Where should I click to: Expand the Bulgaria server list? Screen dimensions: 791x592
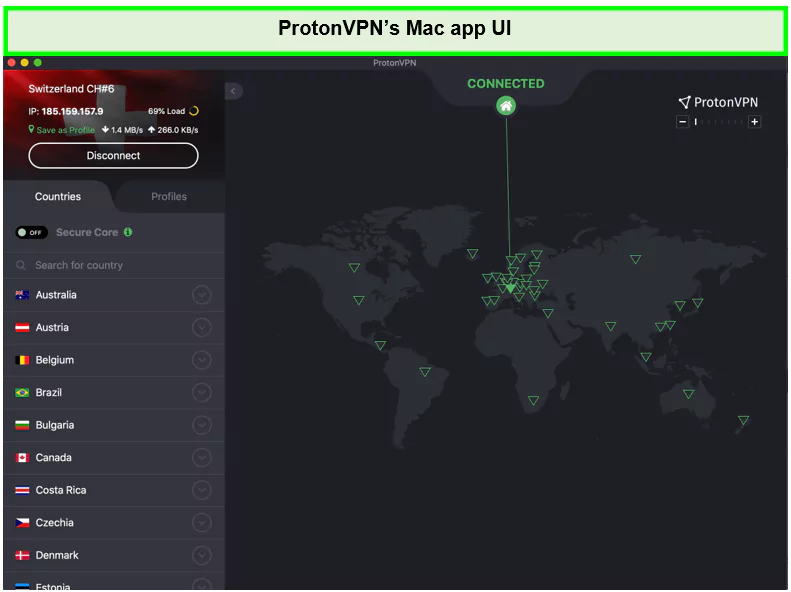point(201,425)
